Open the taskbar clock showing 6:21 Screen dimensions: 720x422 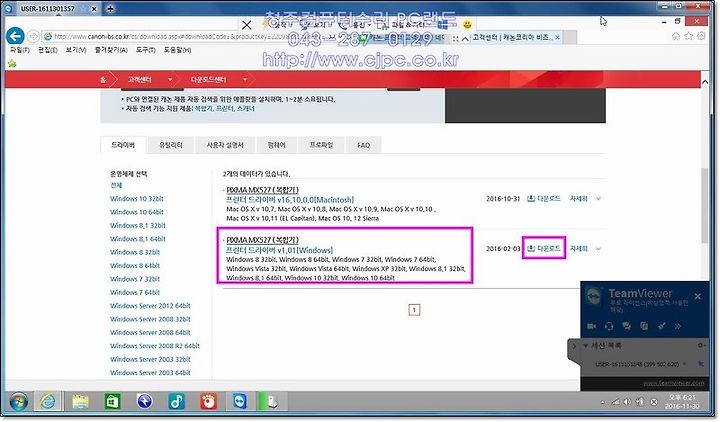(681, 402)
